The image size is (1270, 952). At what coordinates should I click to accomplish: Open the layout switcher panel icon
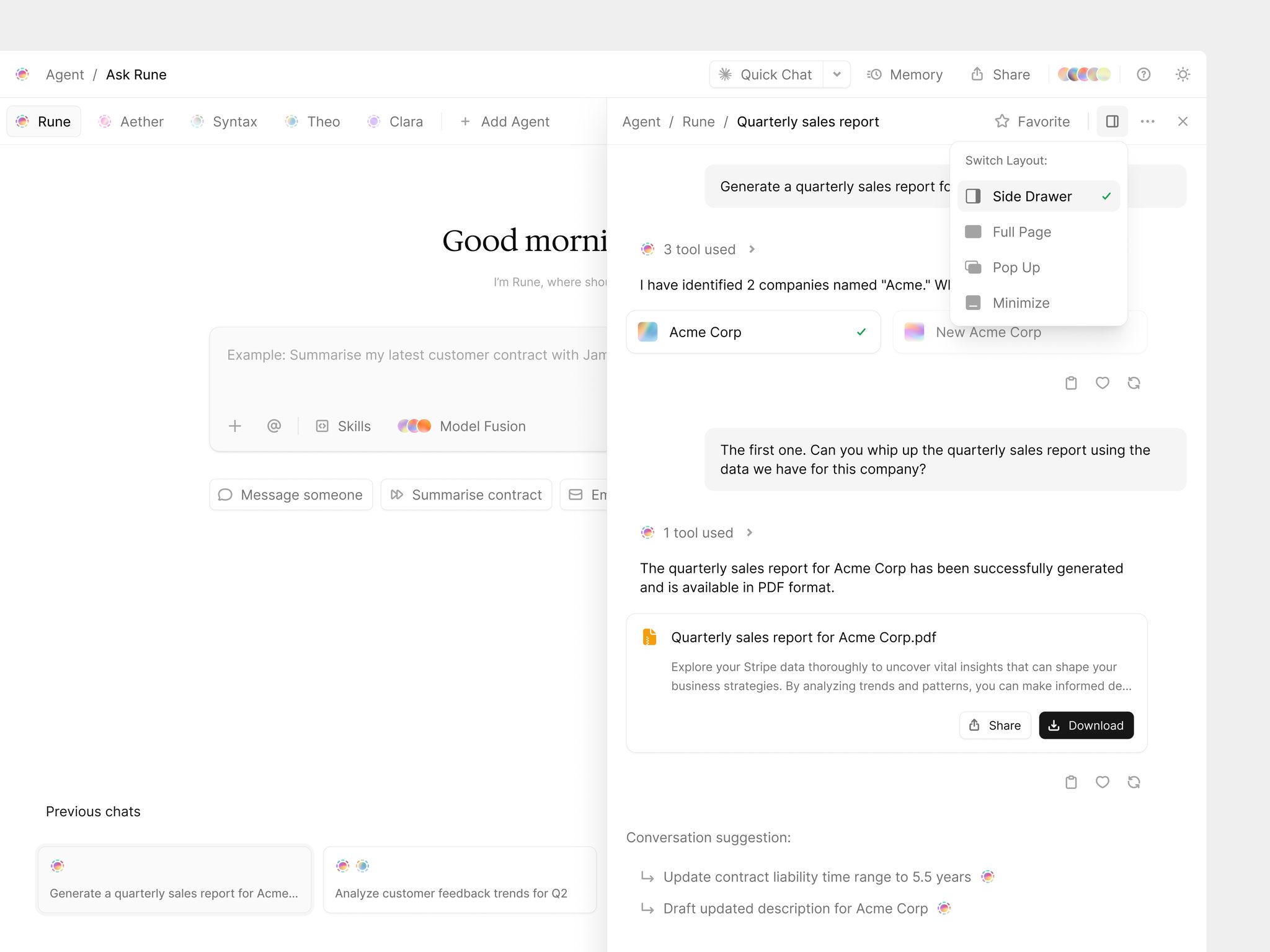click(x=1112, y=121)
